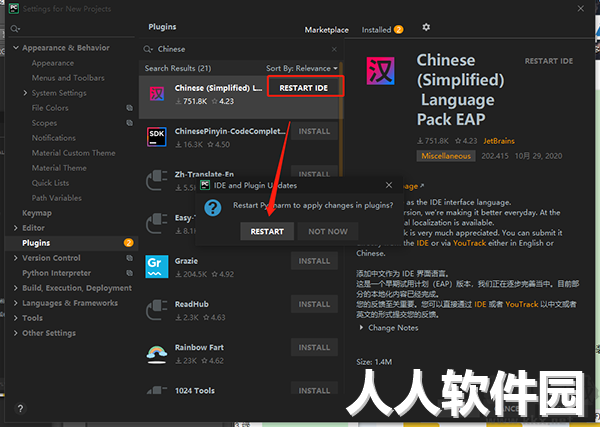This screenshot has width=600, height=427.
Task: Click the Version Control project-level icon
Action: click(x=130, y=258)
